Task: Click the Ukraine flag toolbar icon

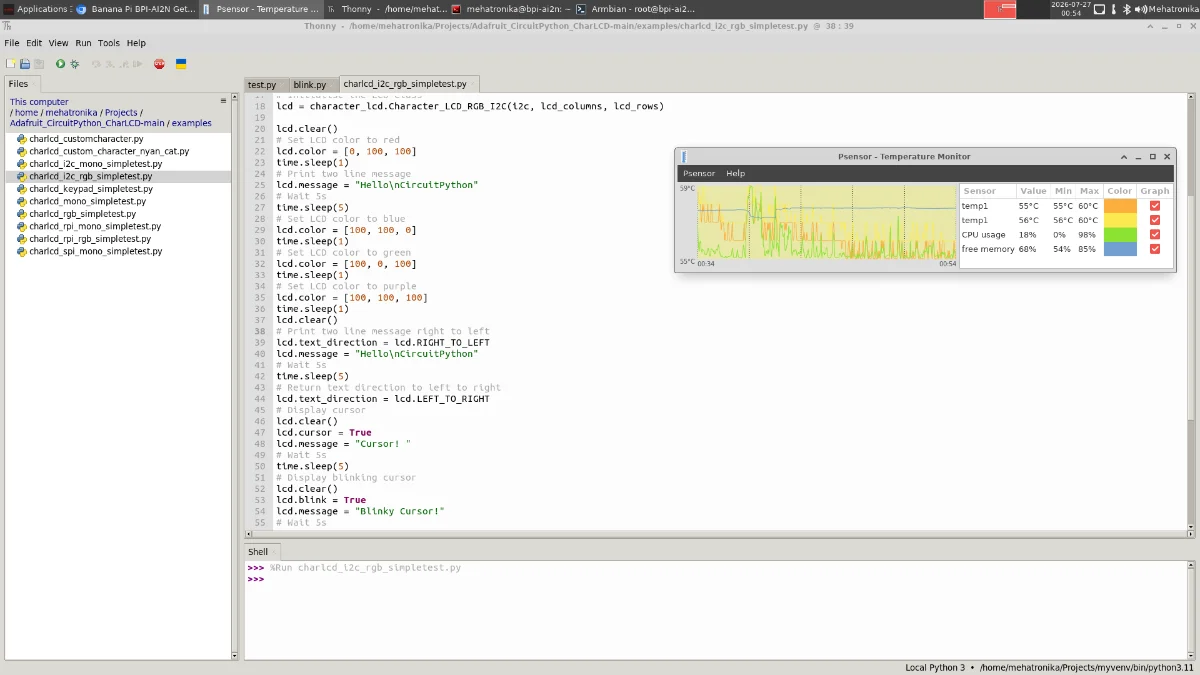Action: pyautogui.click(x=181, y=64)
